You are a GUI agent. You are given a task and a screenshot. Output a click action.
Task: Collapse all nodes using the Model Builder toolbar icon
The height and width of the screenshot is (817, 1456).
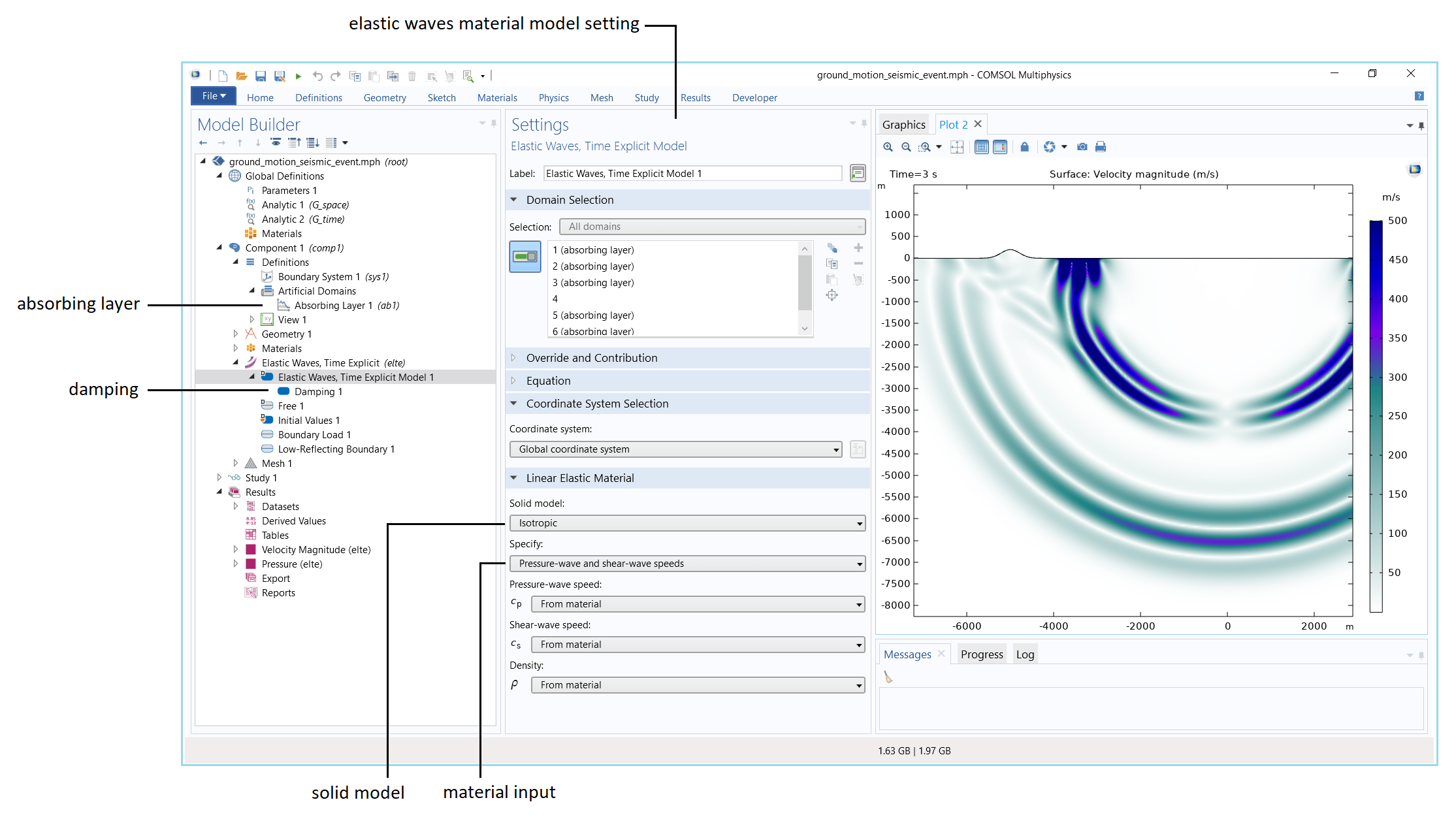pyautogui.click(x=295, y=142)
